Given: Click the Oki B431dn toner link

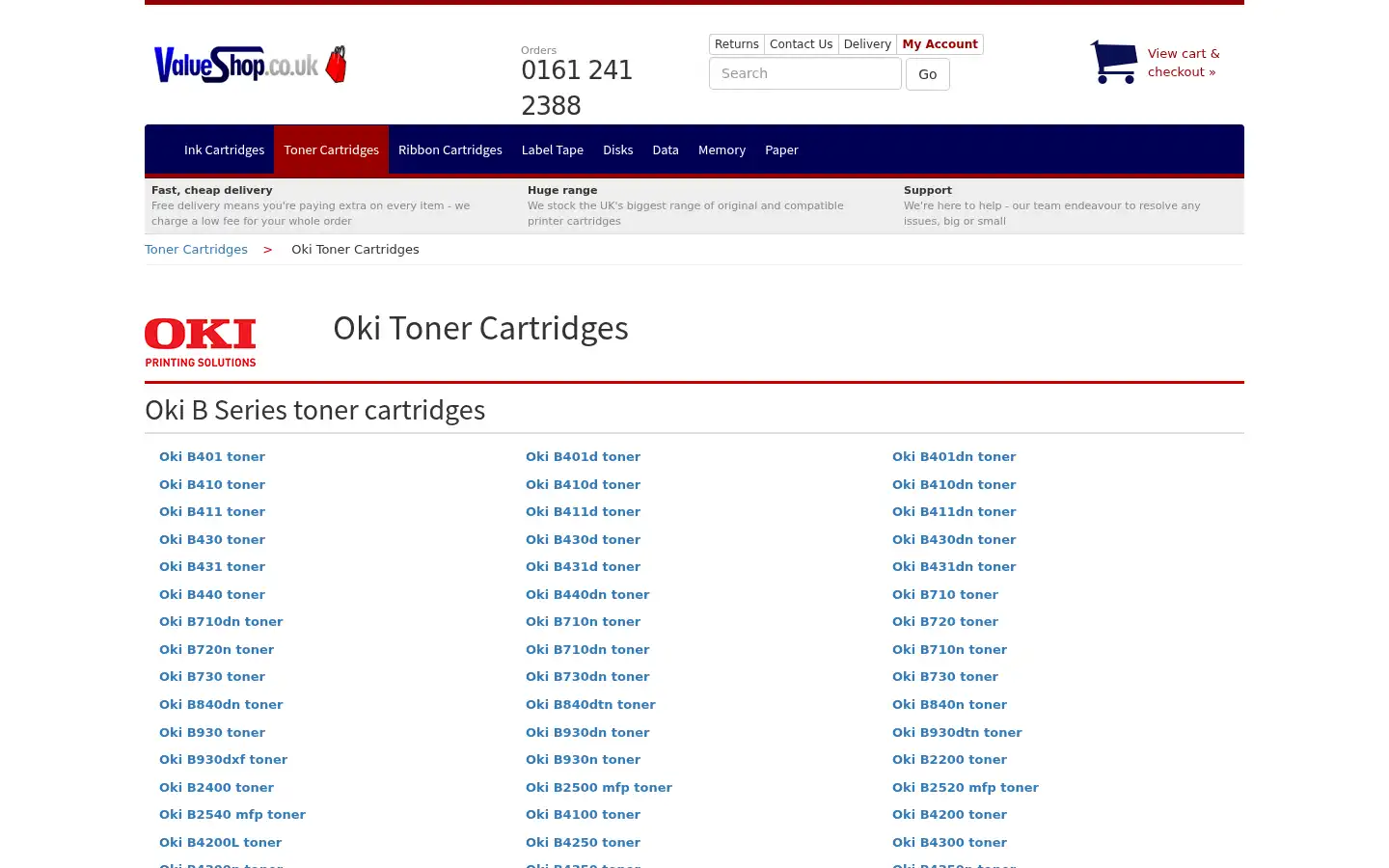Looking at the screenshot, I should [954, 566].
